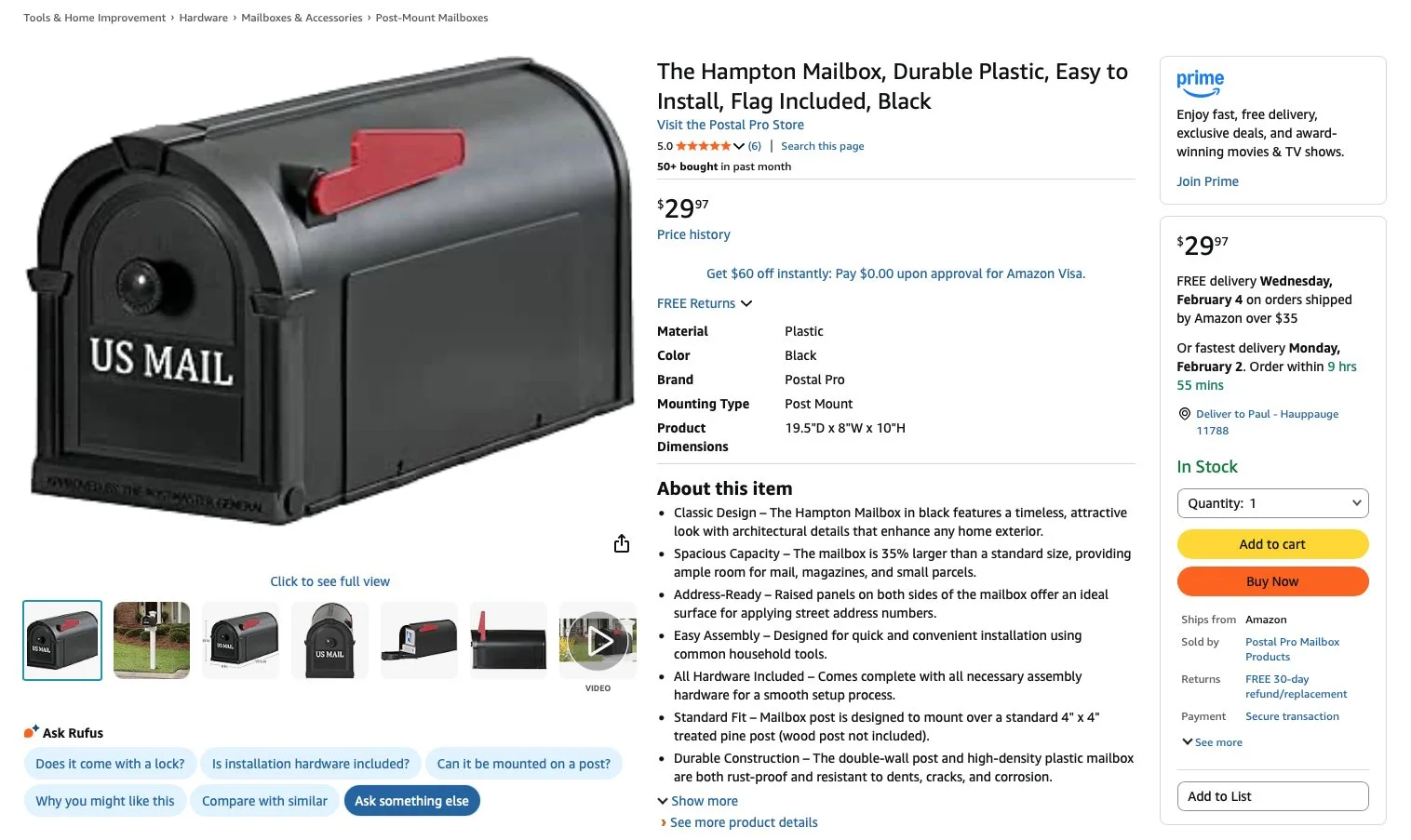Click the Prime logo
The image size is (1411, 840).
[x=1200, y=84]
